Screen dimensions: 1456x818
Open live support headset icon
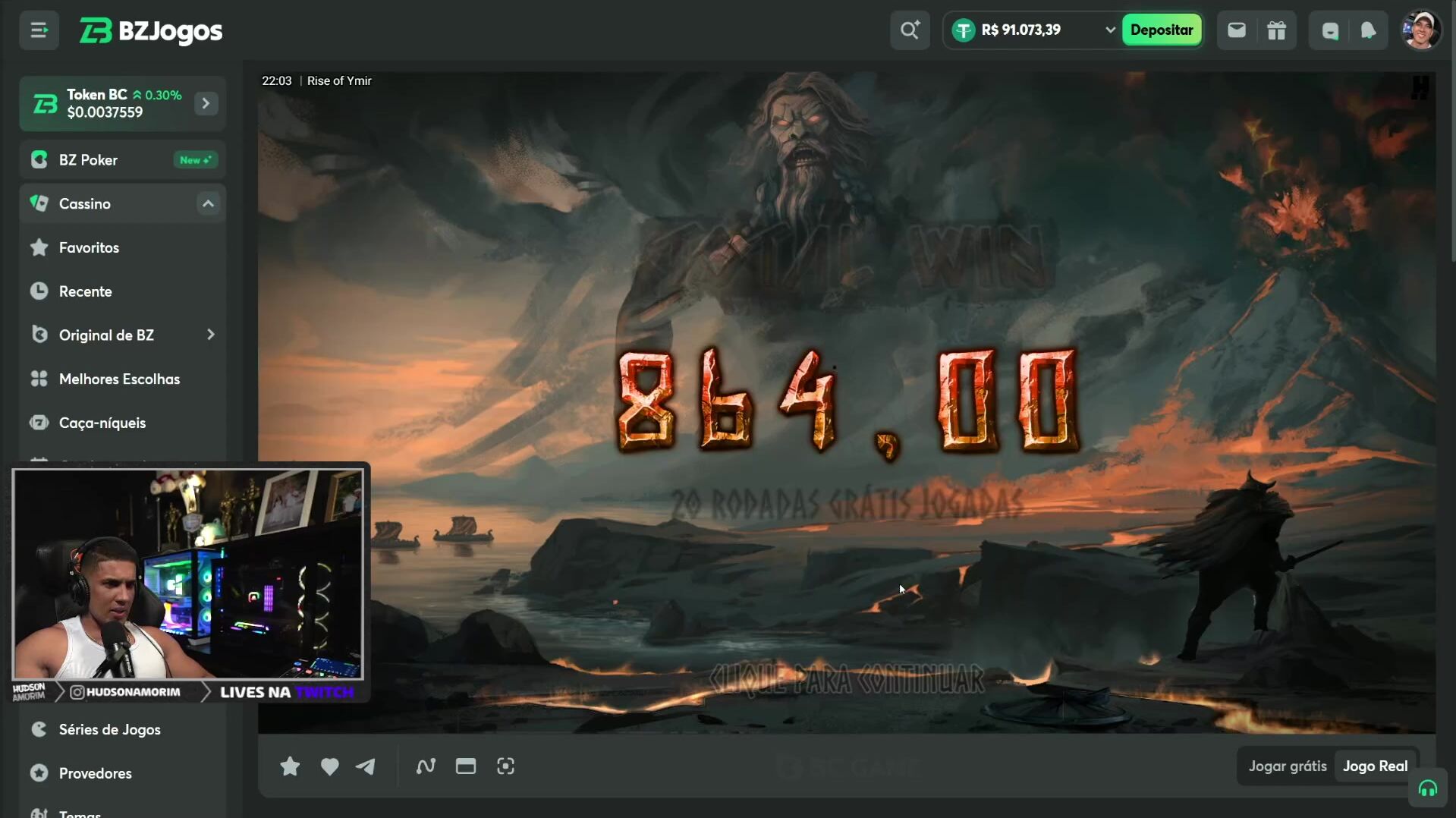tap(1427, 789)
